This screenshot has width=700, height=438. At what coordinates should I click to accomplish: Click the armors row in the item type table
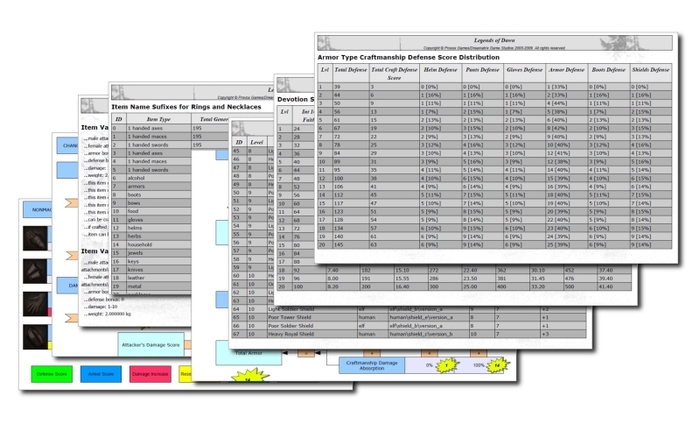click(x=152, y=186)
